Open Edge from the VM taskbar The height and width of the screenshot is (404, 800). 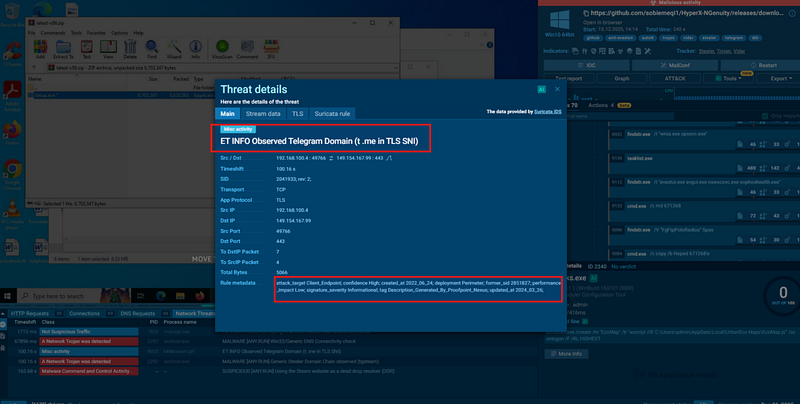pyautogui.click(x=161, y=296)
